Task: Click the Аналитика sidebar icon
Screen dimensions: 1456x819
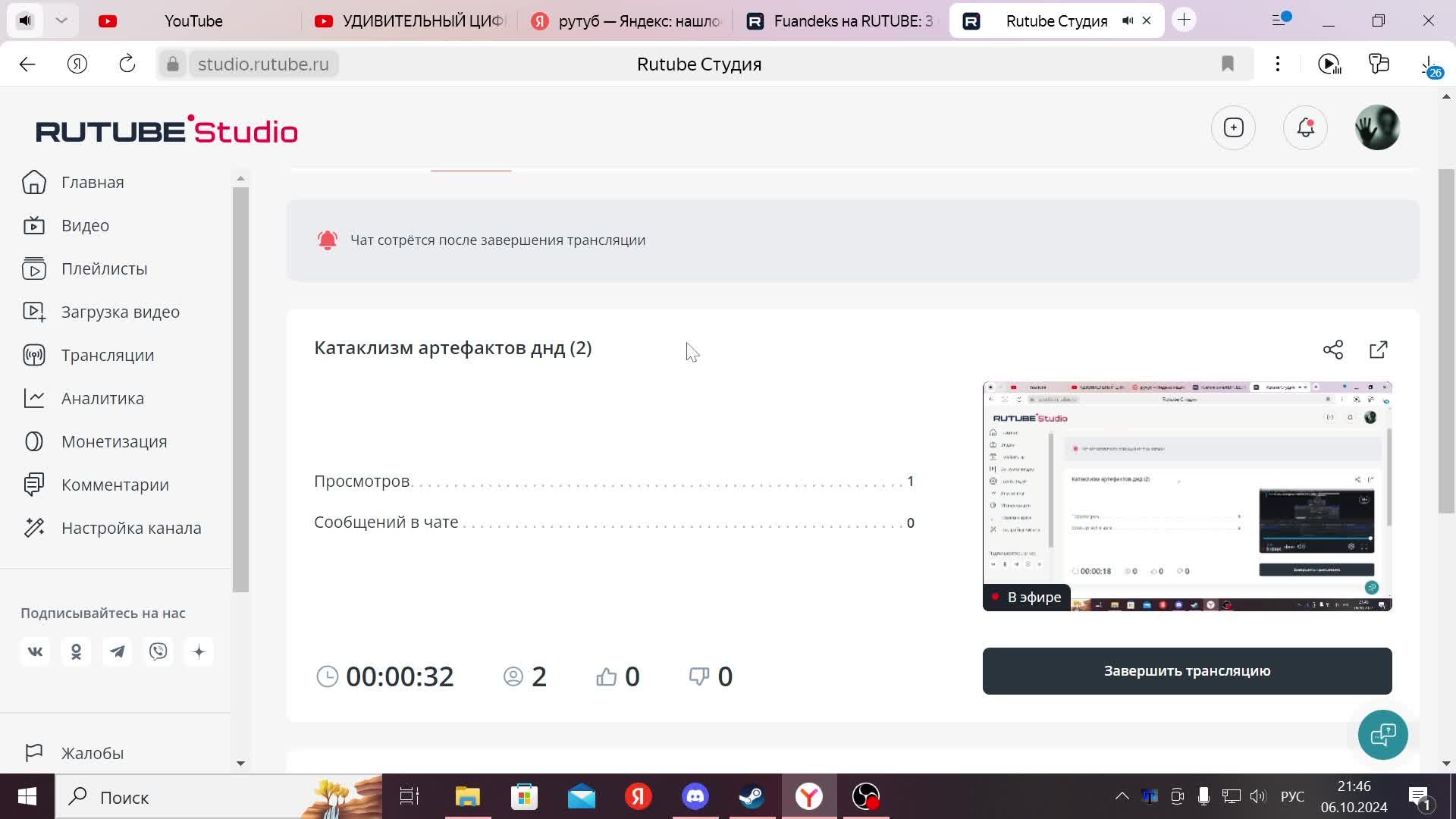Action: (x=34, y=397)
